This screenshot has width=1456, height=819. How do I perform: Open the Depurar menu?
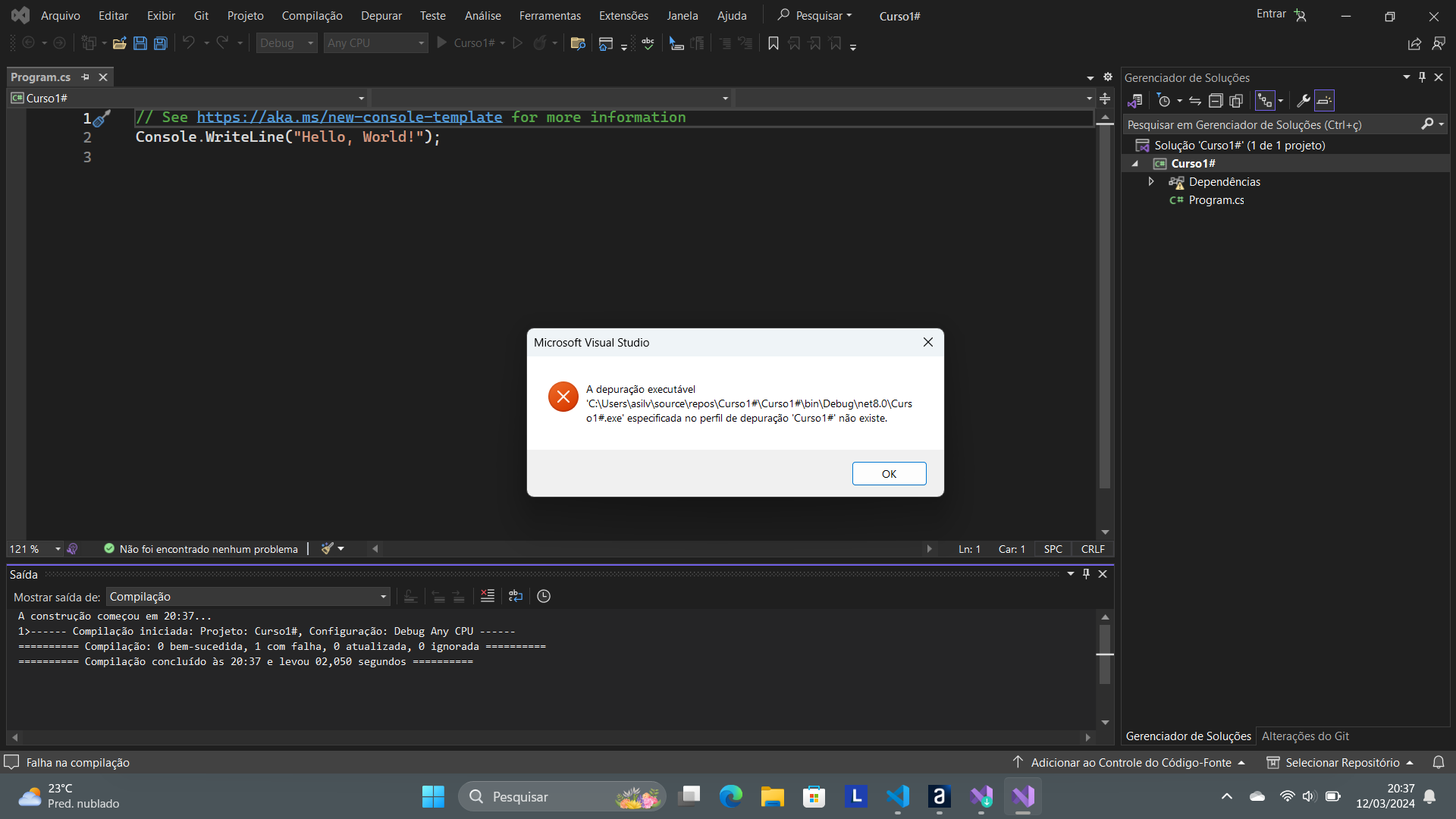click(381, 16)
